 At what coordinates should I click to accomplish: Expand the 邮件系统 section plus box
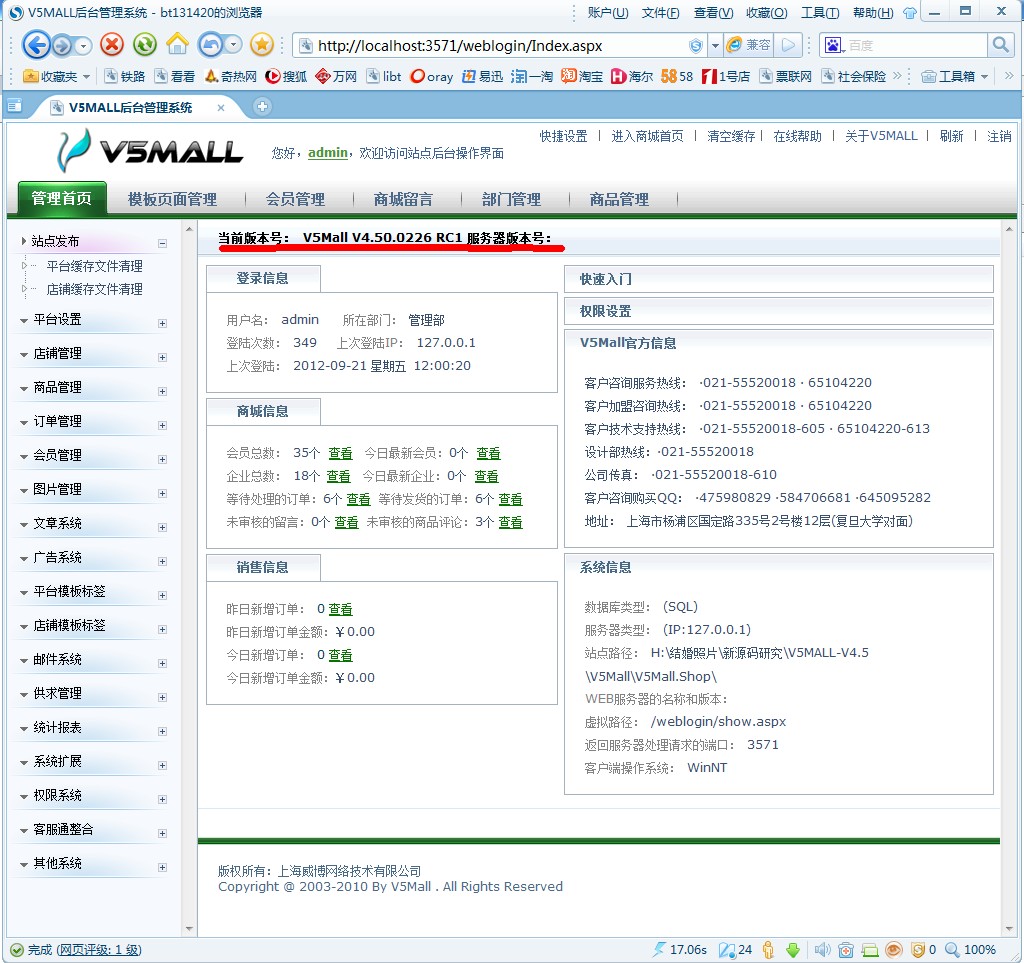[163, 663]
